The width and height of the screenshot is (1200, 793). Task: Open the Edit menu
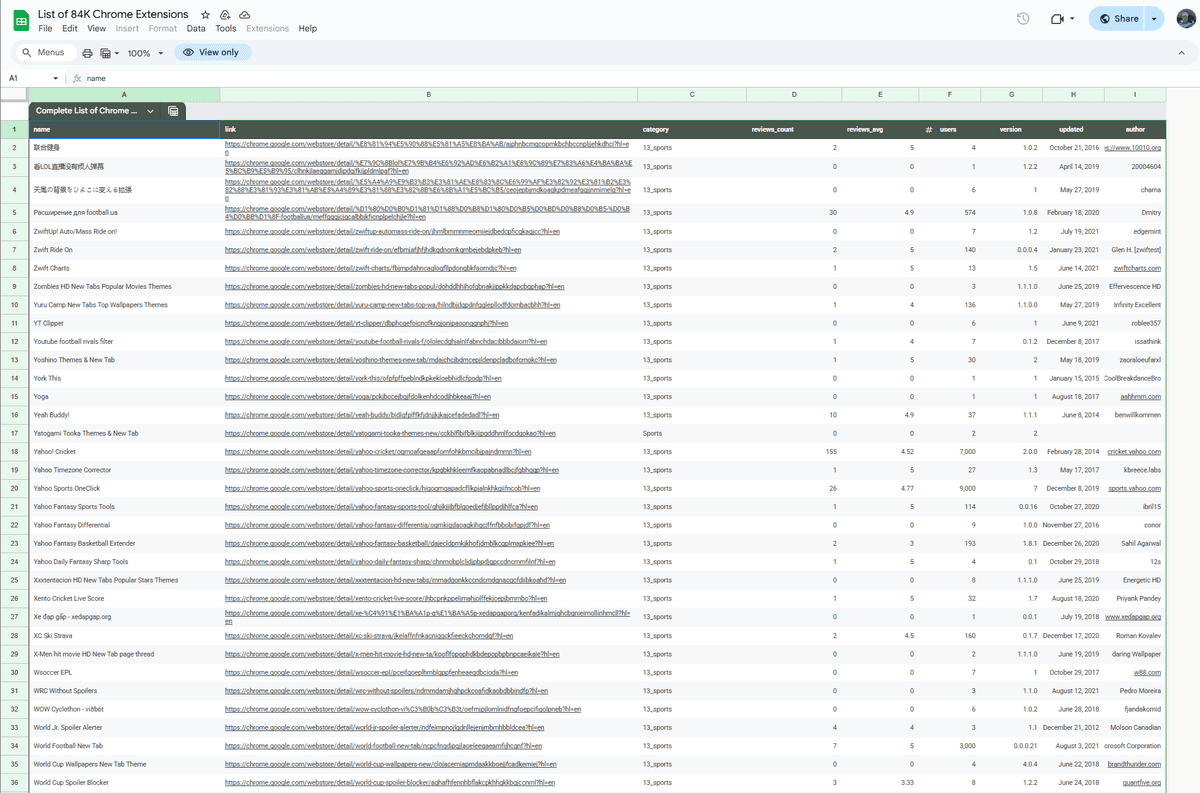point(70,29)
